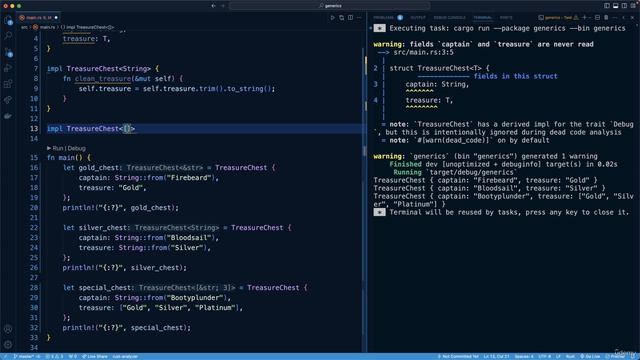Open errors and warnings status item
The width and height of the screenshot is (640, 360).
(54, 356)
